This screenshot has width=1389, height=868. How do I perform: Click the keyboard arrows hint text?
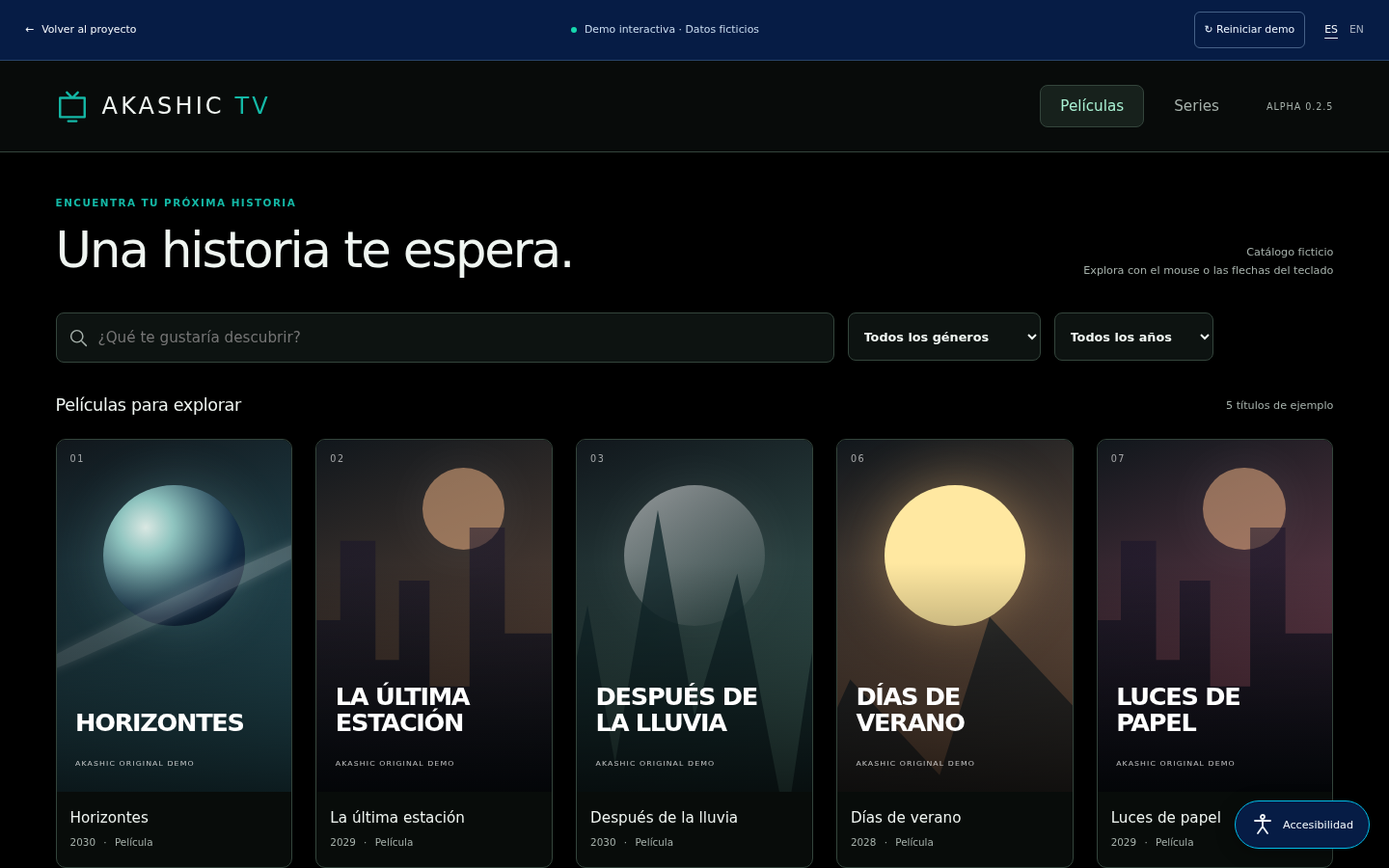pos(1209,270)
